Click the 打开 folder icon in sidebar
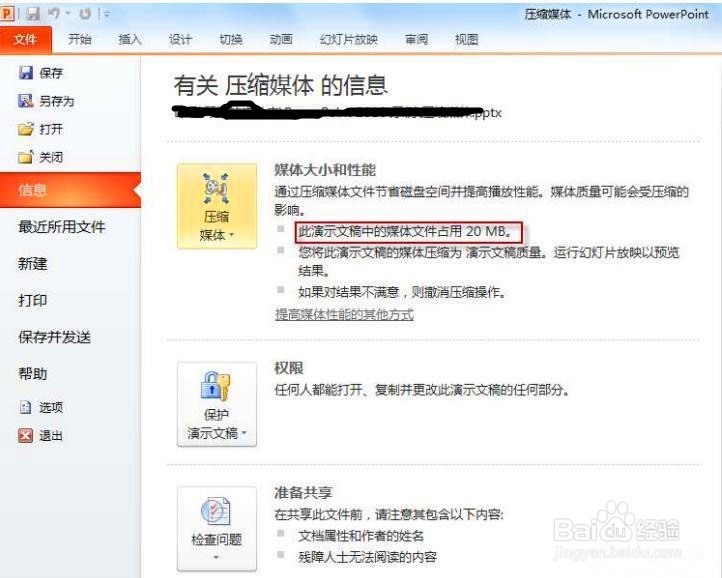The image size is (722, 578). [x=26, y=129]
